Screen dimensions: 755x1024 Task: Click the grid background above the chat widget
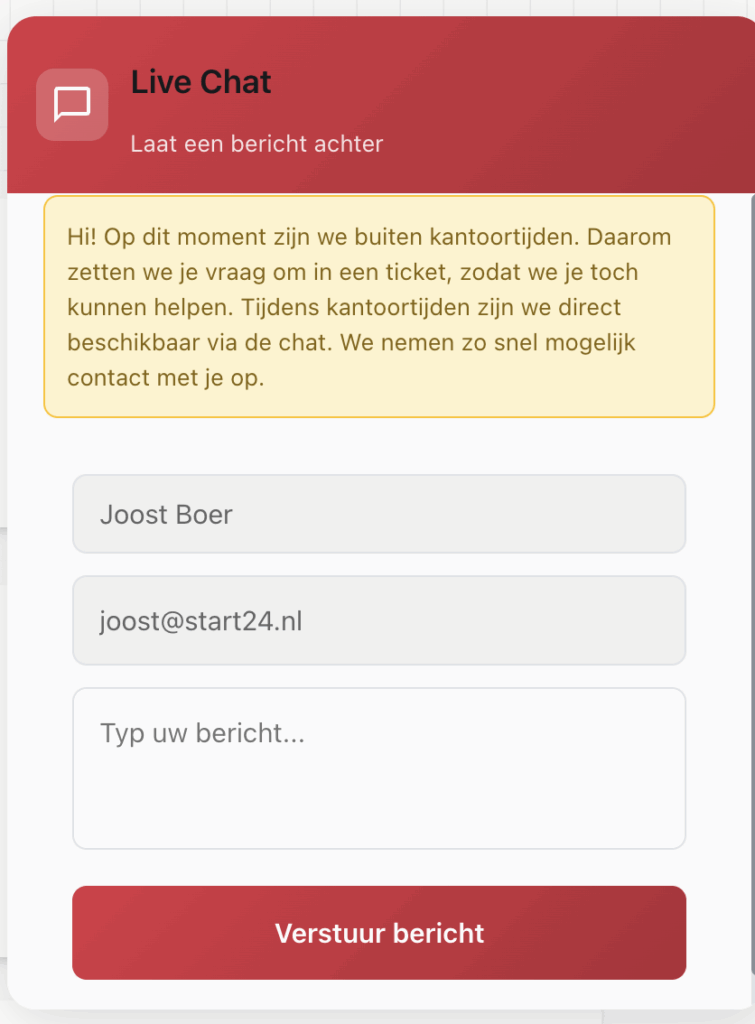coord(300,7)
